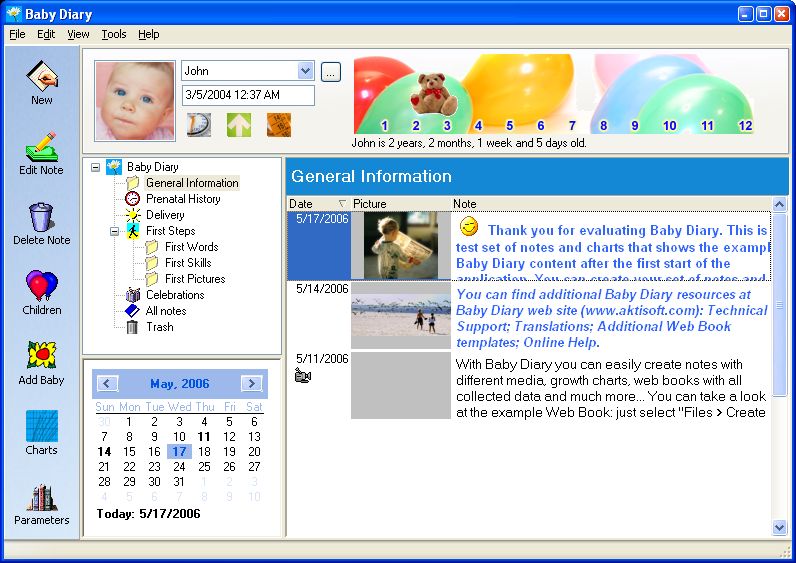Click the baby photo thumbnail
This screenshot has height=563, width=796.
(135, 101)
